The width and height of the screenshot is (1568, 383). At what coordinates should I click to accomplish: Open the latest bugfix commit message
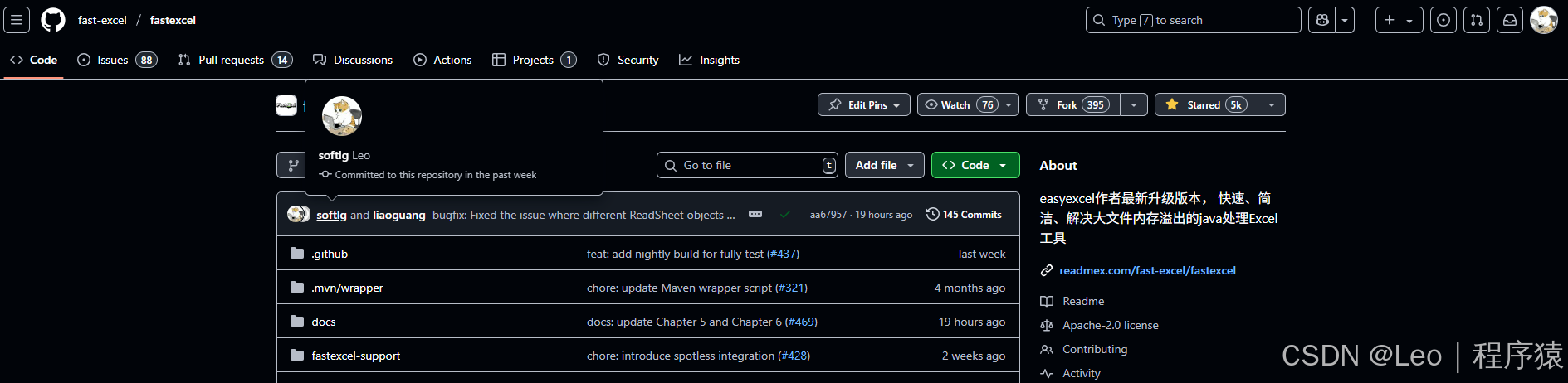[584, 215]
